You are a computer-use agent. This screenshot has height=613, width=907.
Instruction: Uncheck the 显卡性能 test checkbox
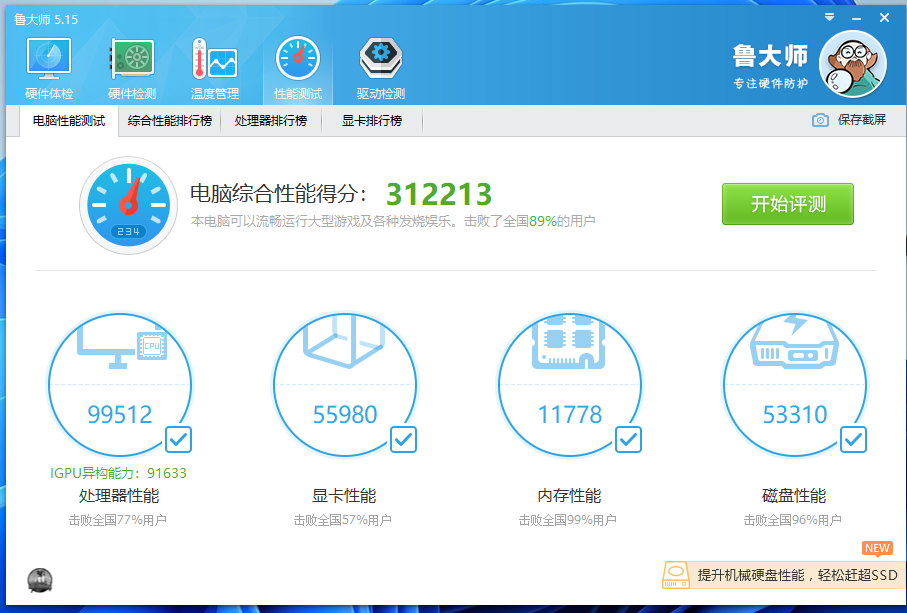(x=403, y=439)
